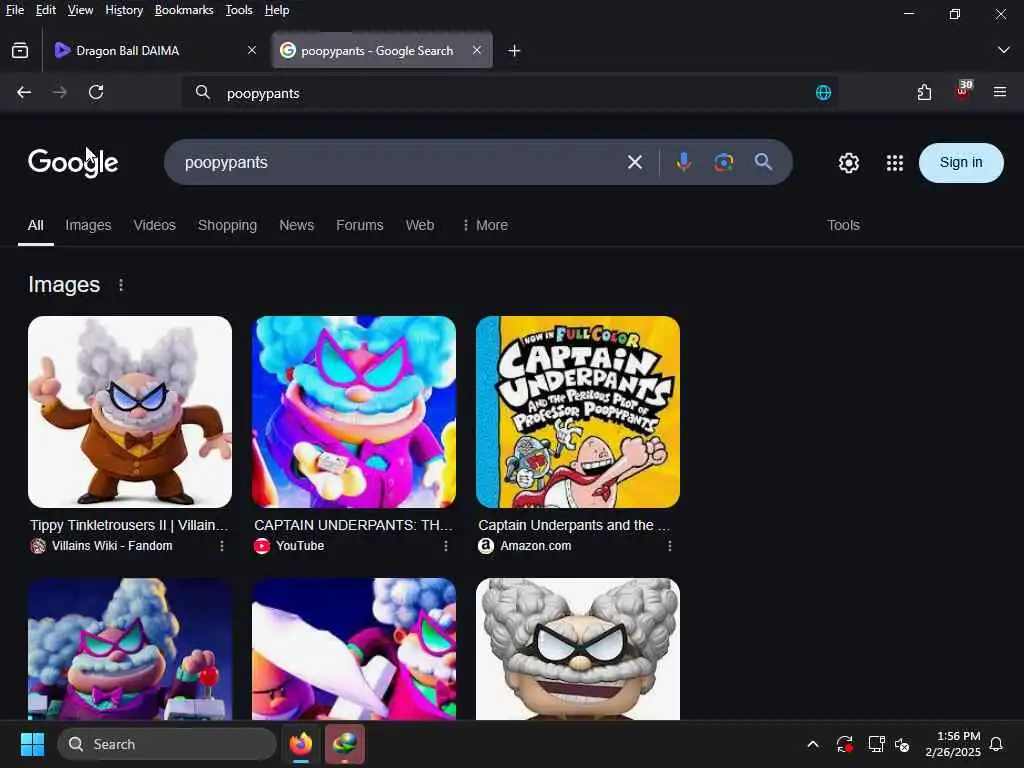1024x768 pixels.
Task: Click the translate page globe icon
Action: pyautogui.click(x=824, y=93)
